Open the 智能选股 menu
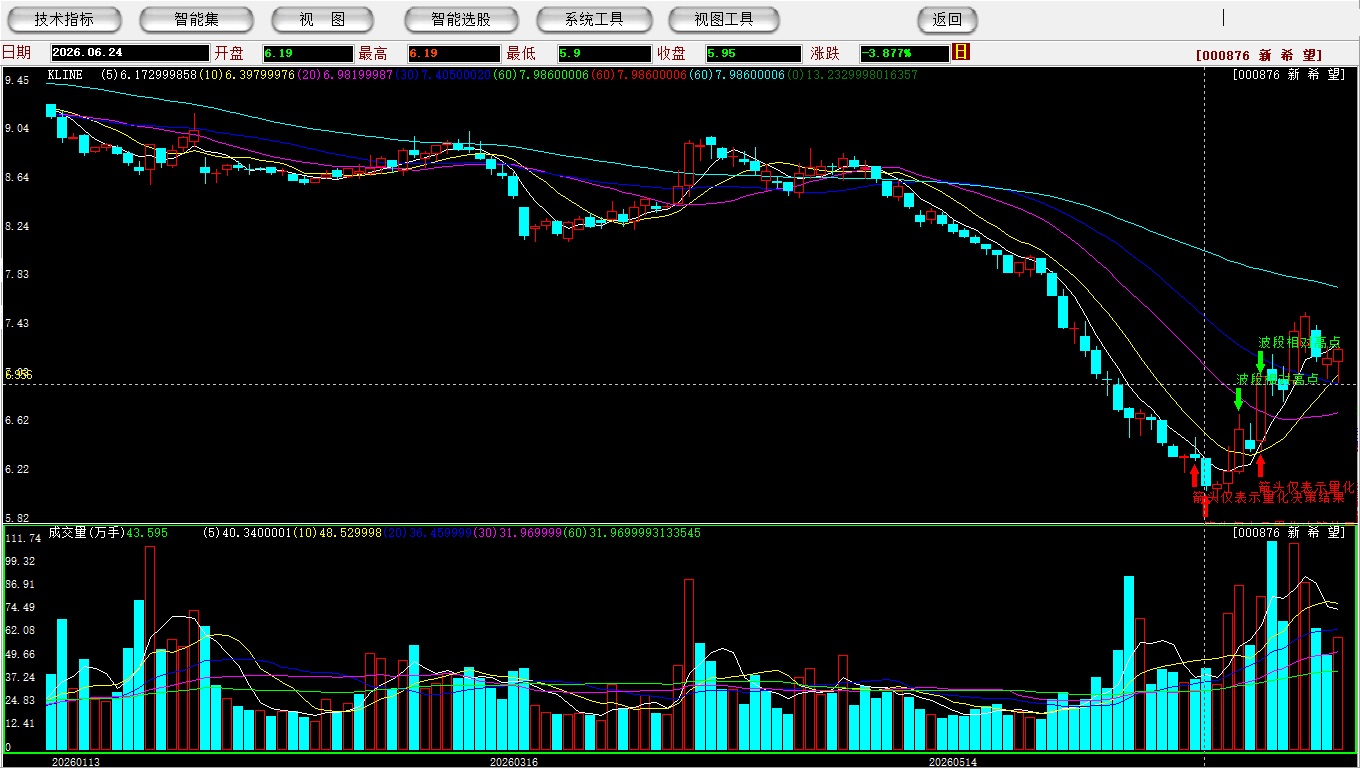1360x768 pixels. click(x=461, y=19)
